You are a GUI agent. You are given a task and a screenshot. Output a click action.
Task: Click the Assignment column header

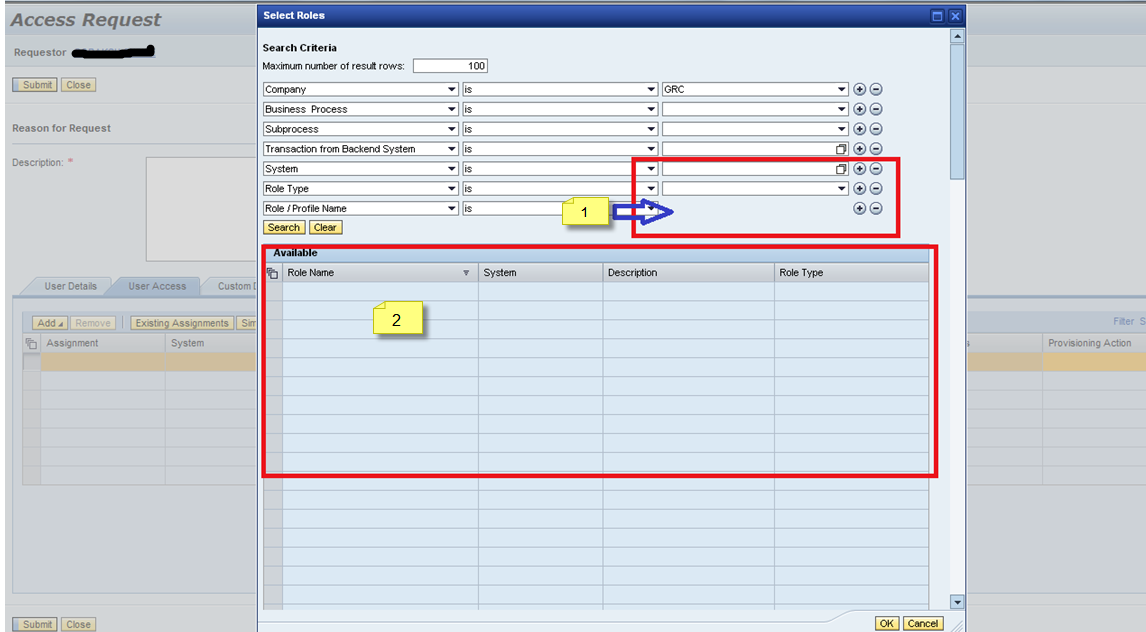[x=102, y=343]
